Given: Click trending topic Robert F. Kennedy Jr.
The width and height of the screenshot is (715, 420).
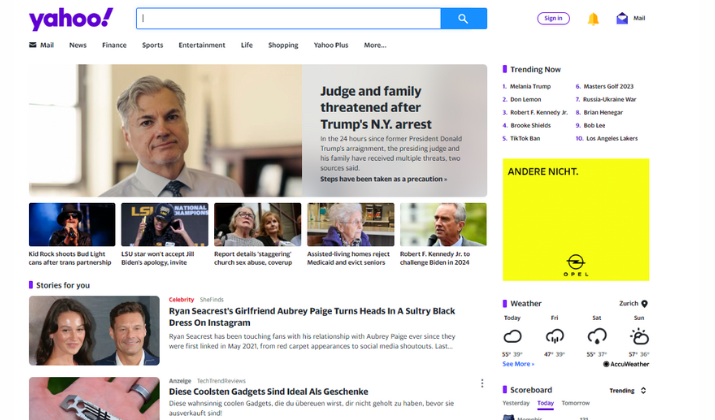Looking at the screenshot, I should point(539,112).
